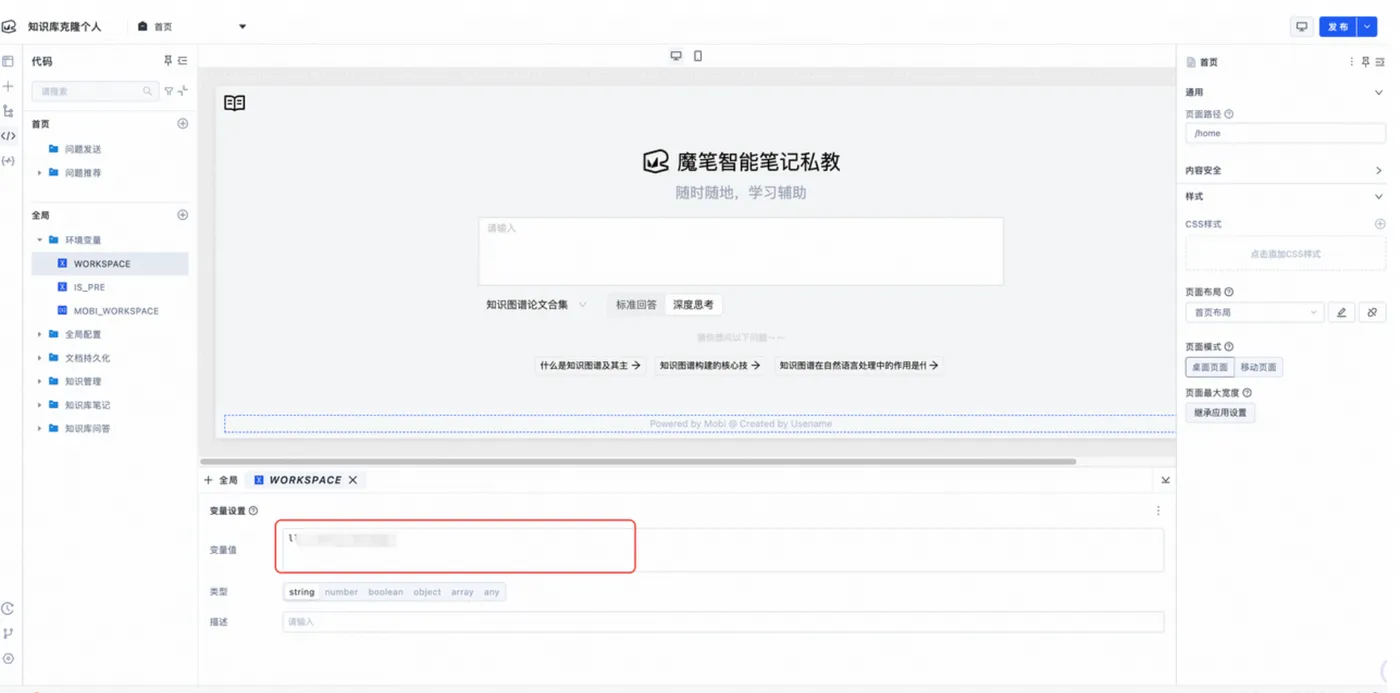Image resolution: width=1400 pixels, height=693 pixels.
Task: Collapse the 环境变量 folder
Action: point(40,240)
